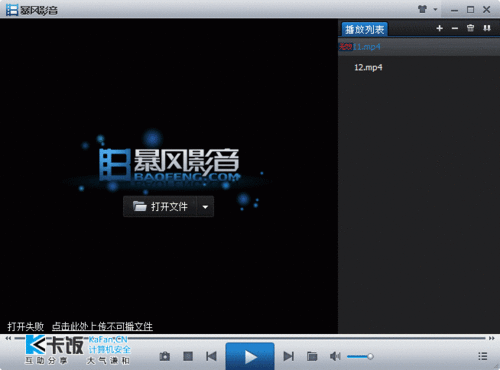The height and width of the screenshot is (370, 500).
Task: Switch to the 播放列表 tab
Action: (x=364, y=29)
